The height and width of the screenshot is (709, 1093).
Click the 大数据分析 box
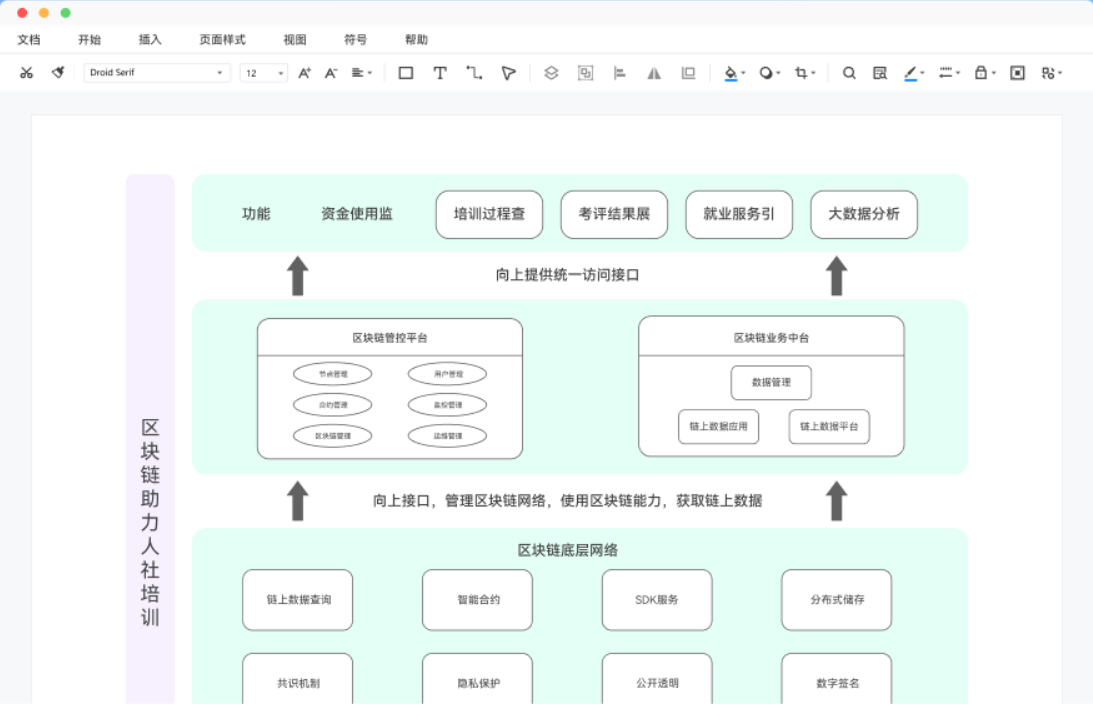[864, 215]
